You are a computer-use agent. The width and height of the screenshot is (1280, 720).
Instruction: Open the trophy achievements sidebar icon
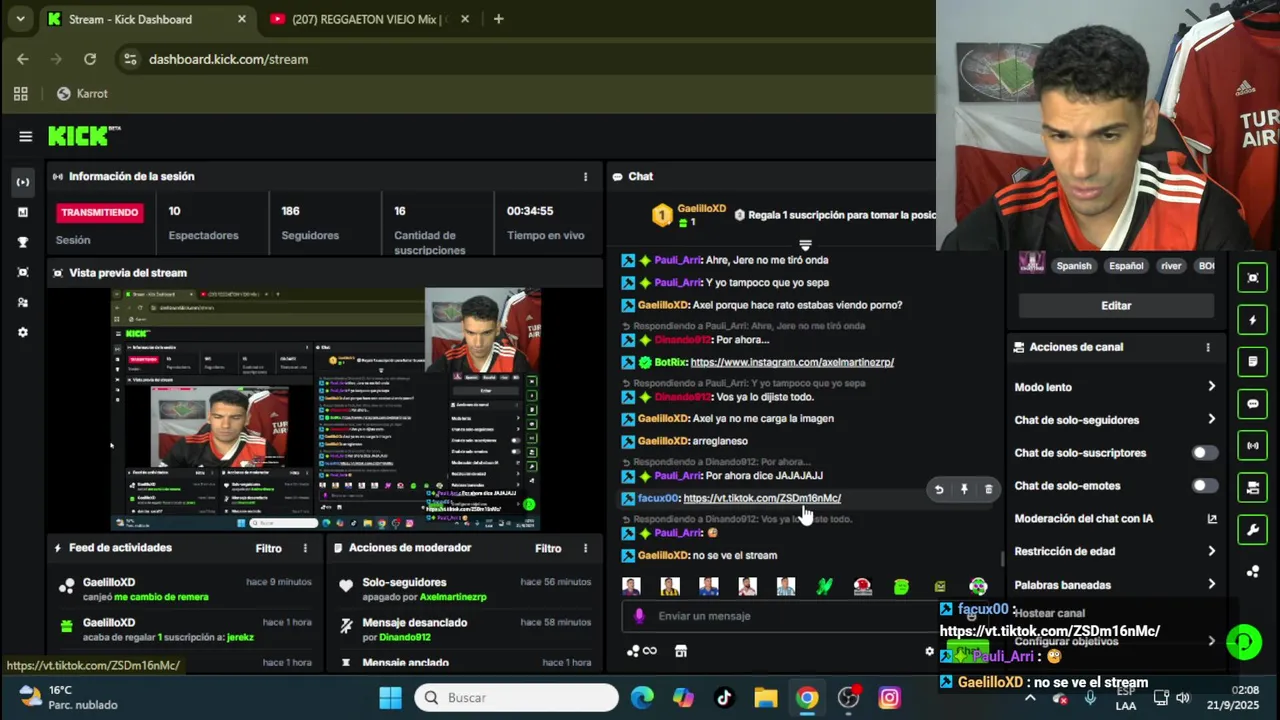coord(23,242)
